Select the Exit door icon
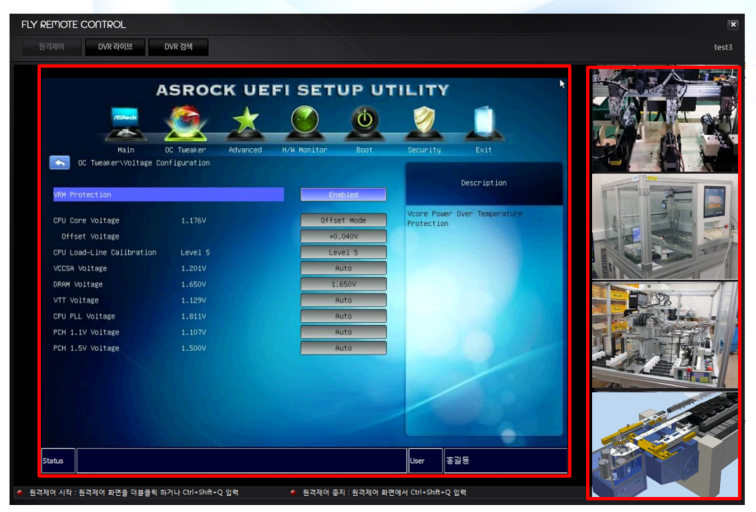This screenshot has height=512, width=756. pyautogui.click(x=484, y=123)
